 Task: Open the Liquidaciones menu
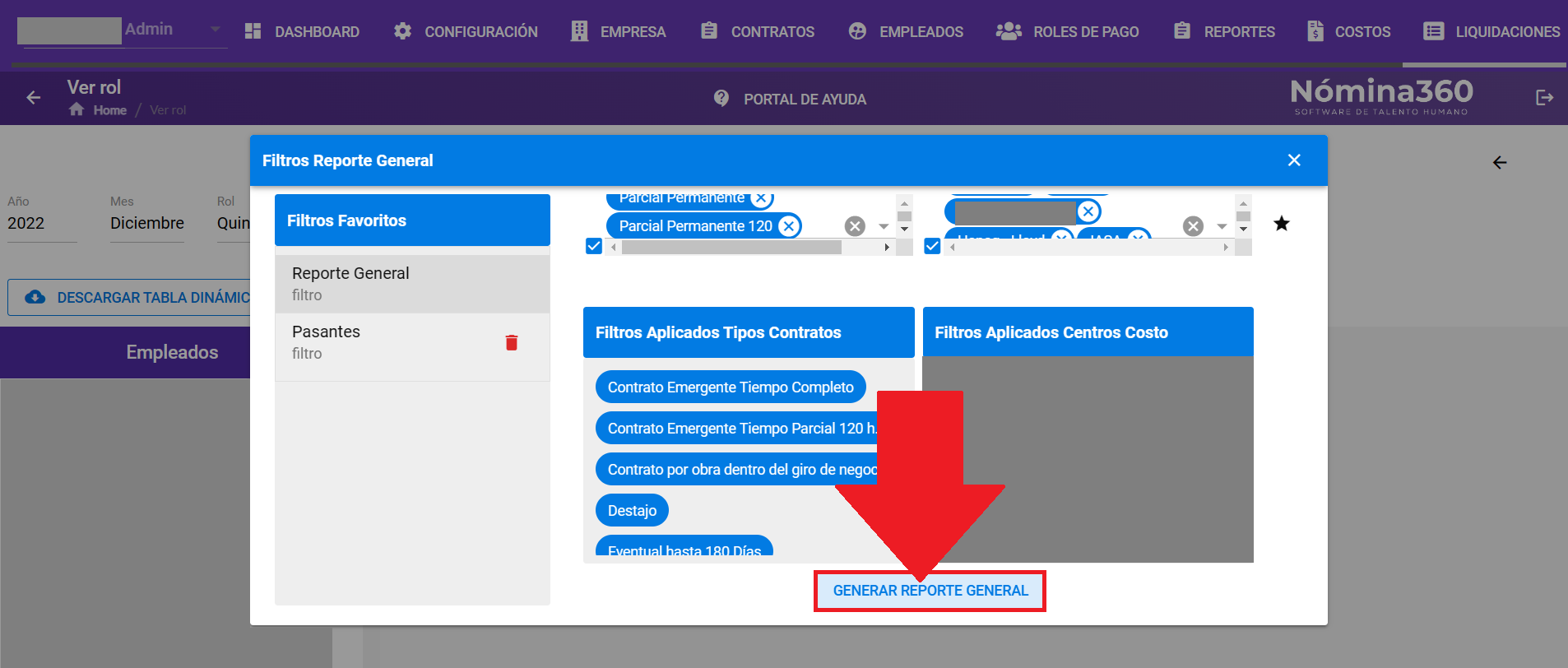pos(1491,31)
